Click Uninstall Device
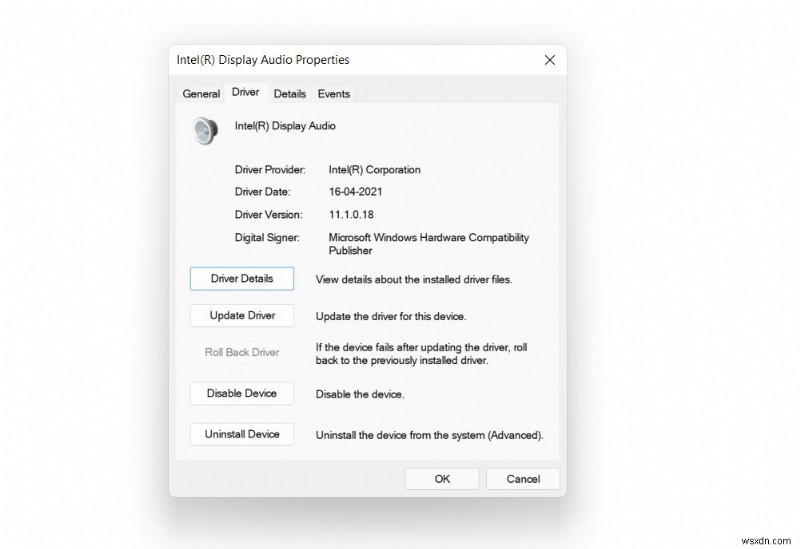The height and width of the screenshot is (549, 800). (x=242, y=434)
